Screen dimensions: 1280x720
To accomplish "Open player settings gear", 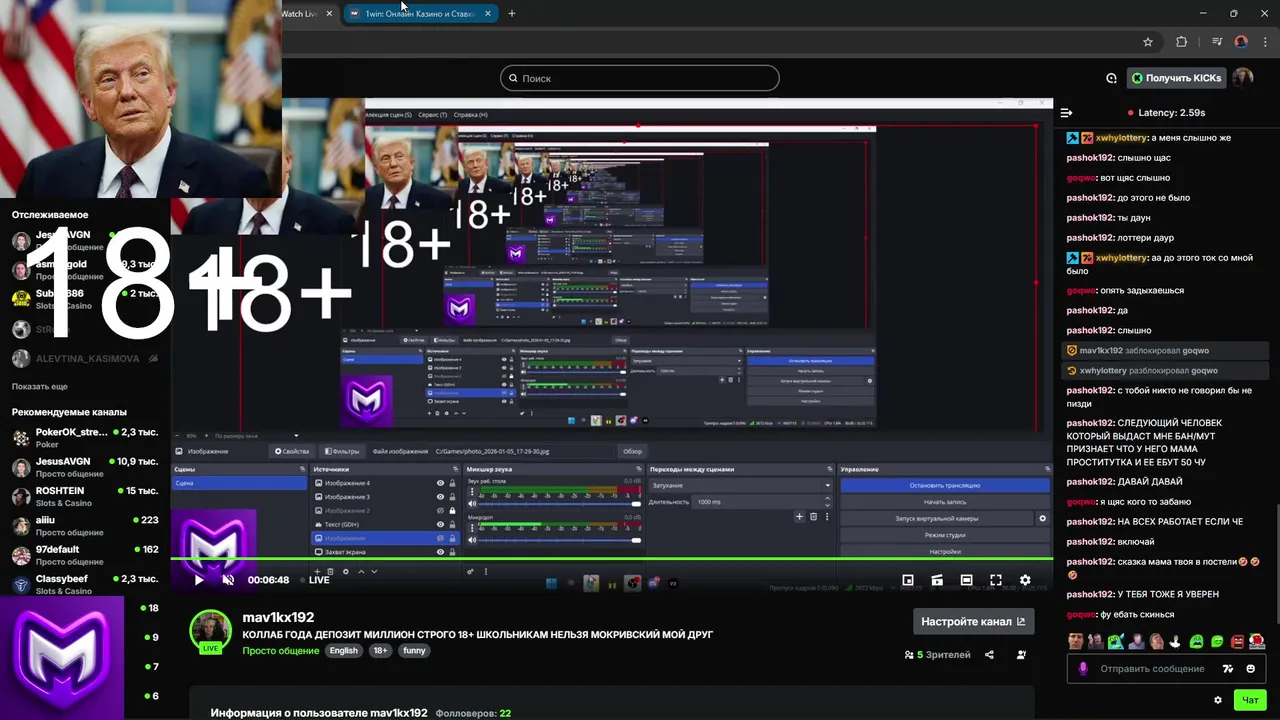I will [x=1025, y=580].
